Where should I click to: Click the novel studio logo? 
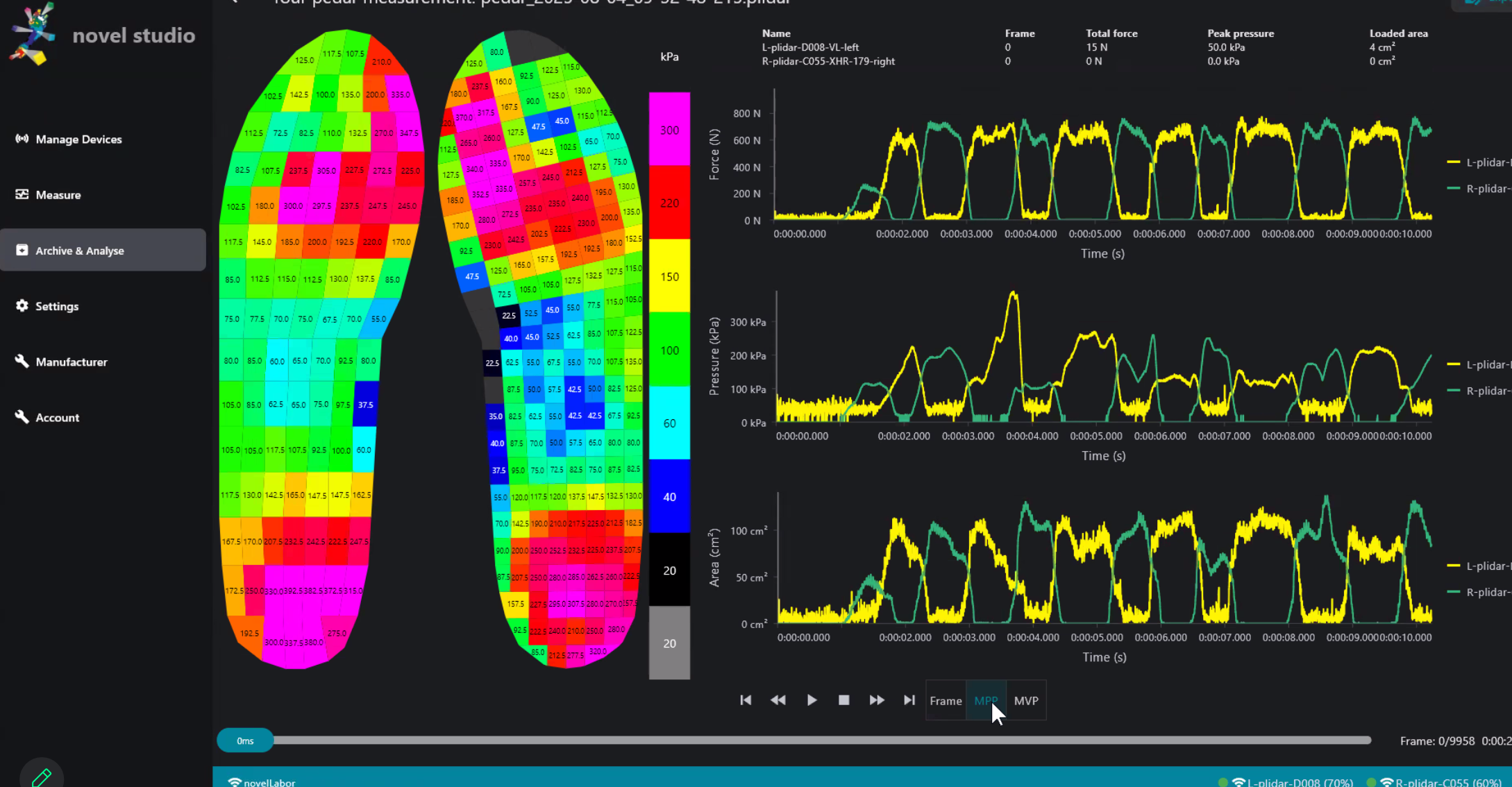pyautogui.click(x=33, y=35)
